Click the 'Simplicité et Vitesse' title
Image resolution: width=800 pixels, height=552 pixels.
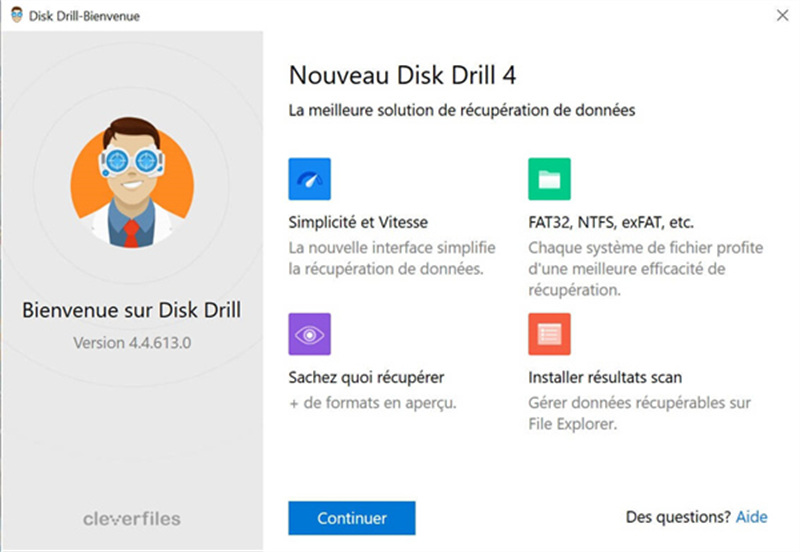pyautogui.click(x=358, y=222)
